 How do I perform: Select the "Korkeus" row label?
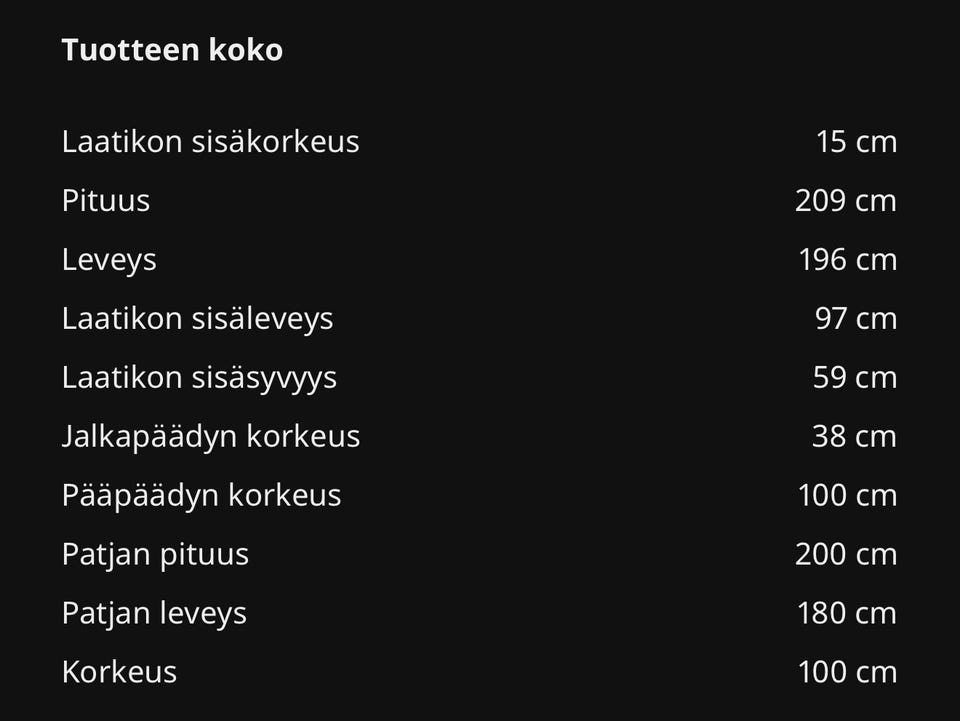coord(119,672)
